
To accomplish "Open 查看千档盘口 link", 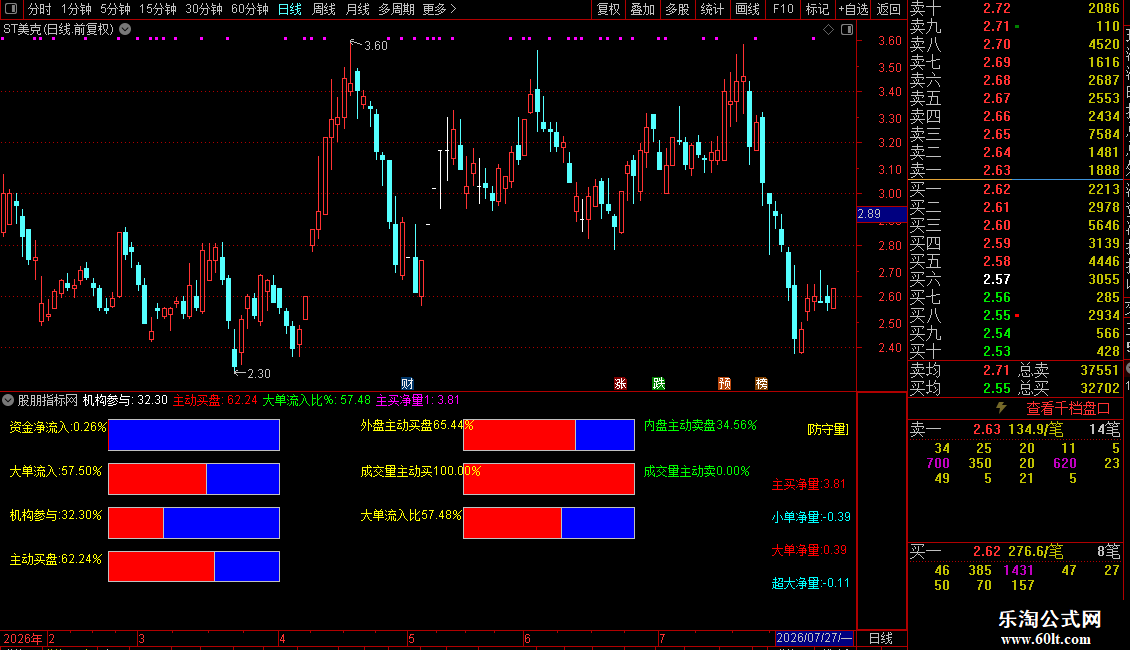I will (1068, 408).
